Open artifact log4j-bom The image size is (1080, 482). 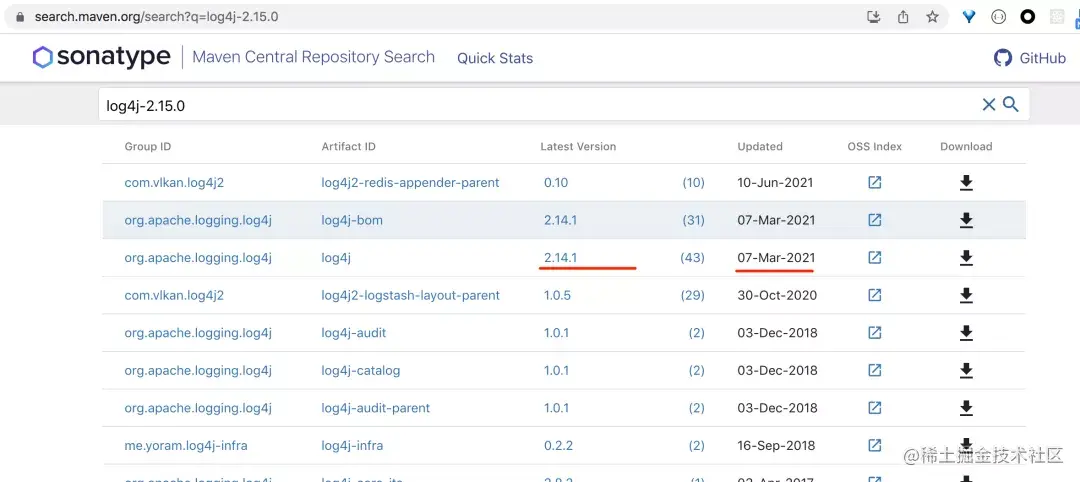352,220
